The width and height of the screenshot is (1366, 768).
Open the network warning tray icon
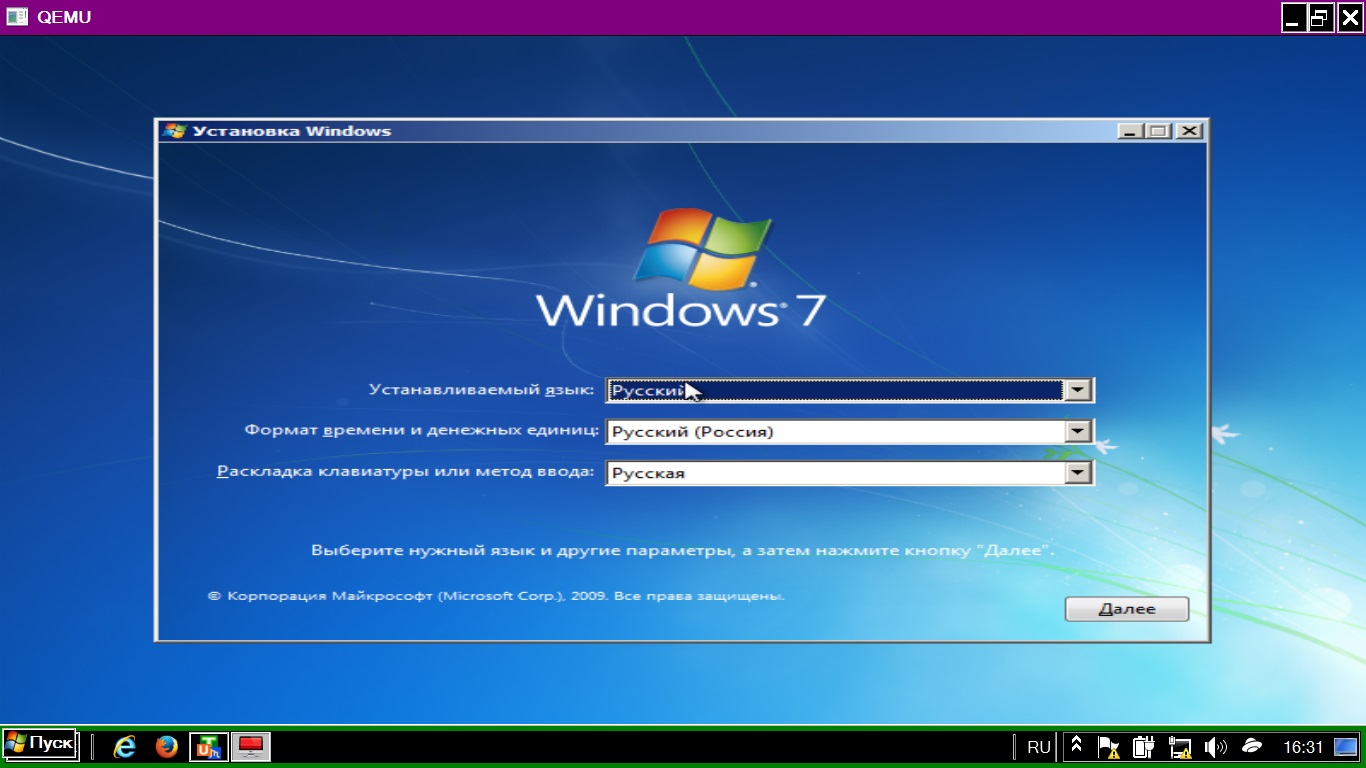[1180, 746]
